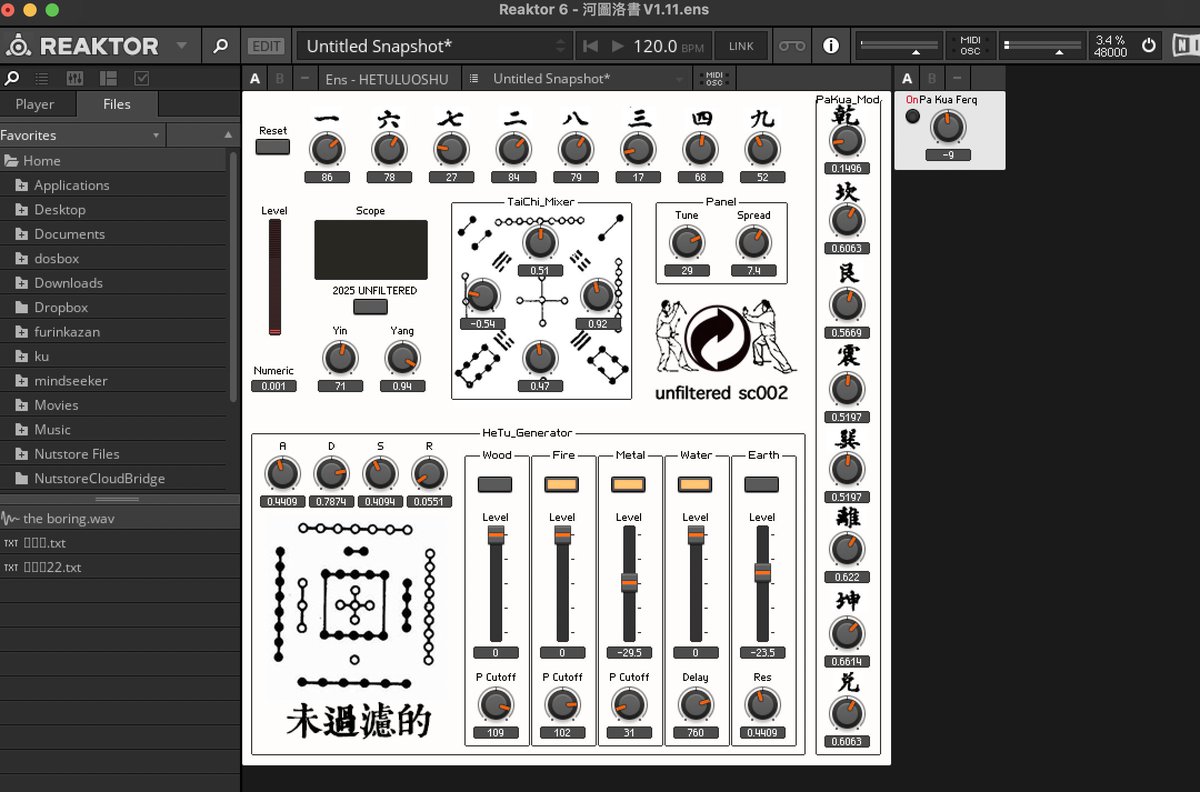Click the Earth Level fader handle
The height and width of the screenshot is (792, 1200).
(762, 573)
